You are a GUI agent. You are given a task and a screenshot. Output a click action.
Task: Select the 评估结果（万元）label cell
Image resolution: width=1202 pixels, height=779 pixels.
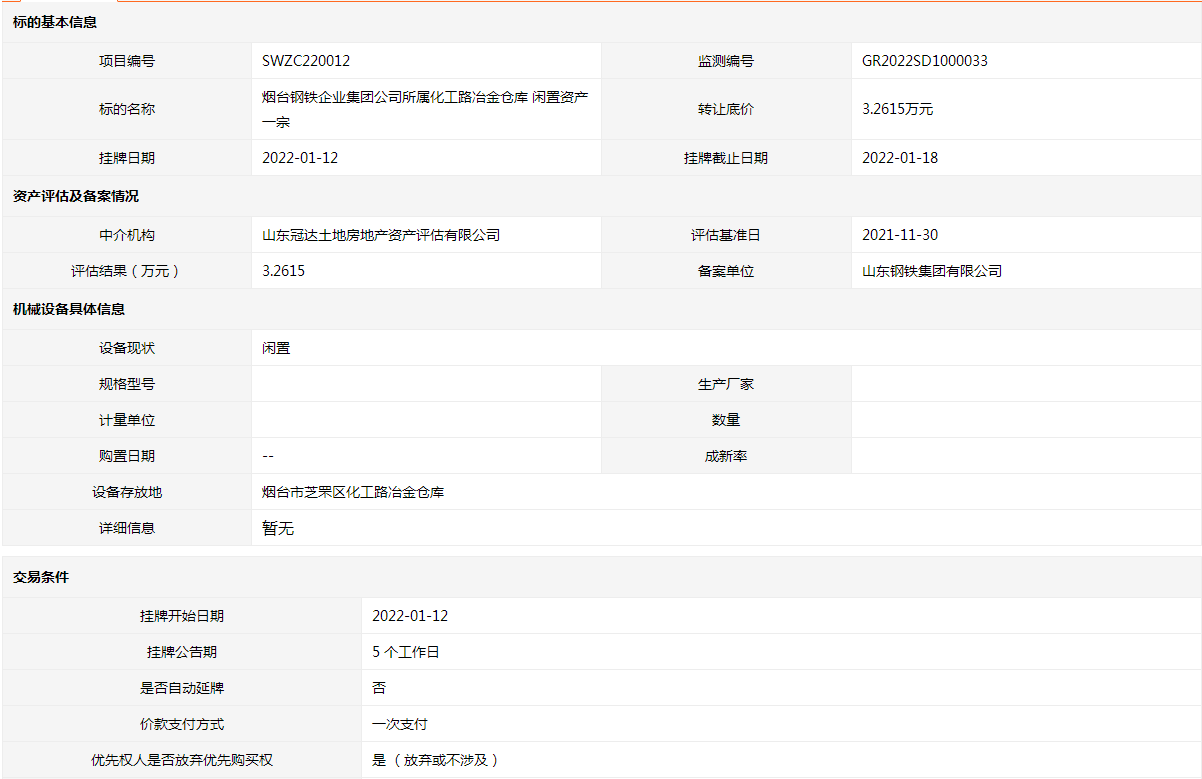(127, 271)
